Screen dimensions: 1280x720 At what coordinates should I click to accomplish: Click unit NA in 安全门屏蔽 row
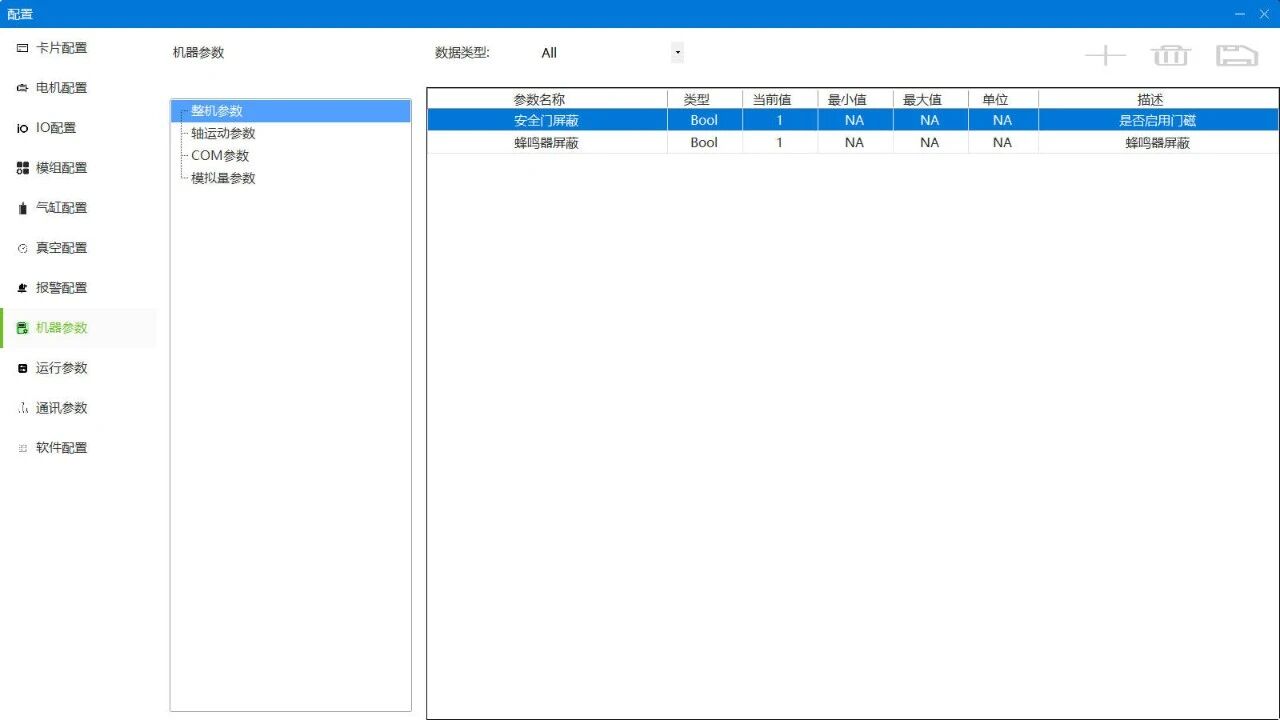(1003, 120)
